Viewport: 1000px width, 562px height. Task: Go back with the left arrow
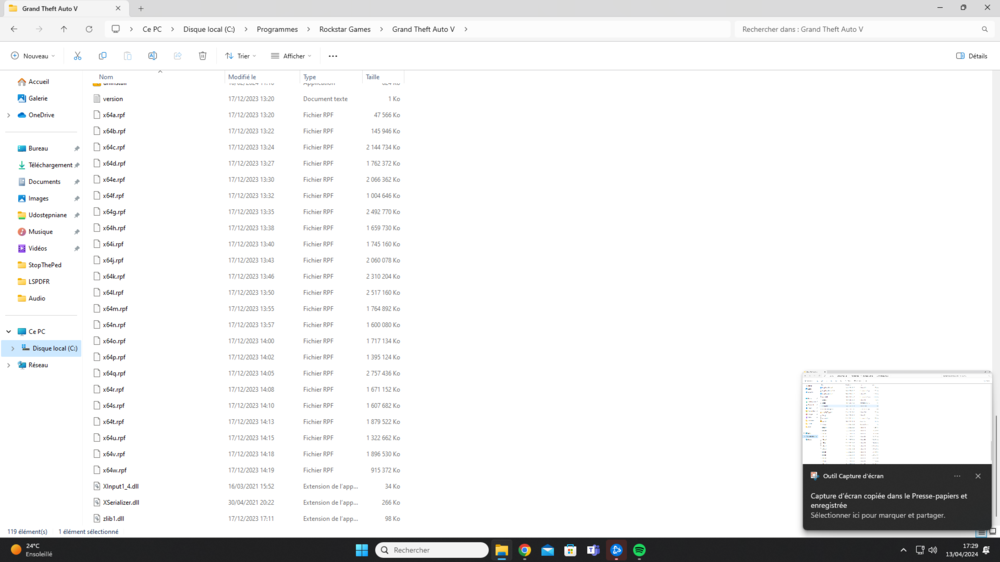click(x=14, y=29)
